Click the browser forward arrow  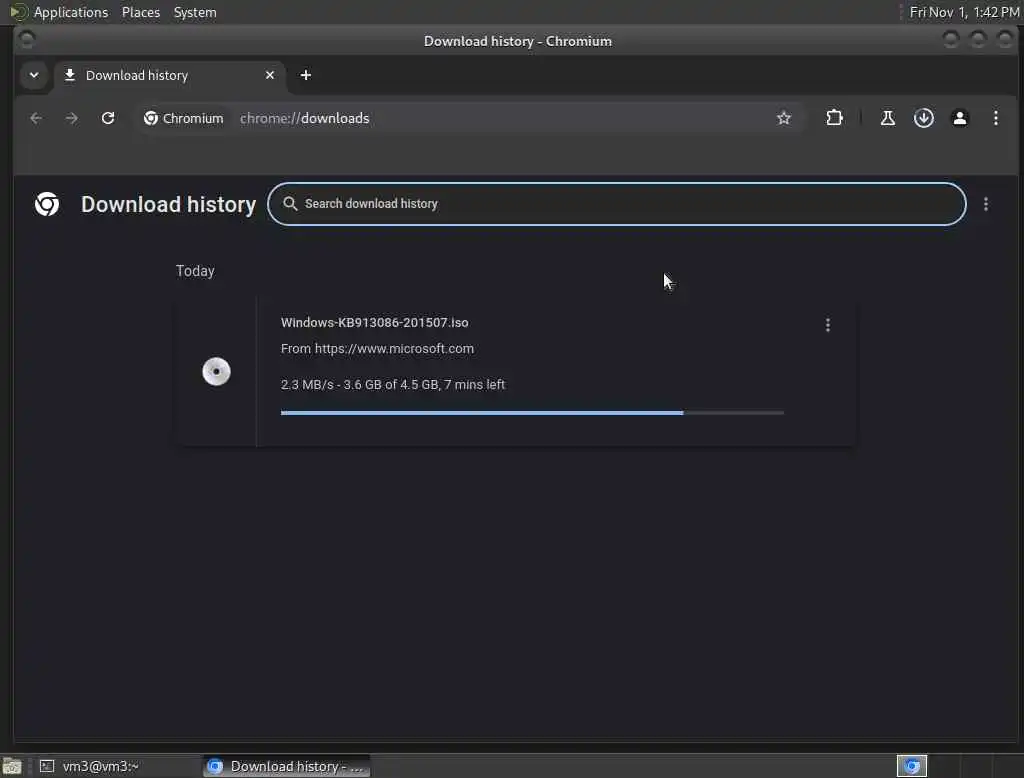(72, 118)
